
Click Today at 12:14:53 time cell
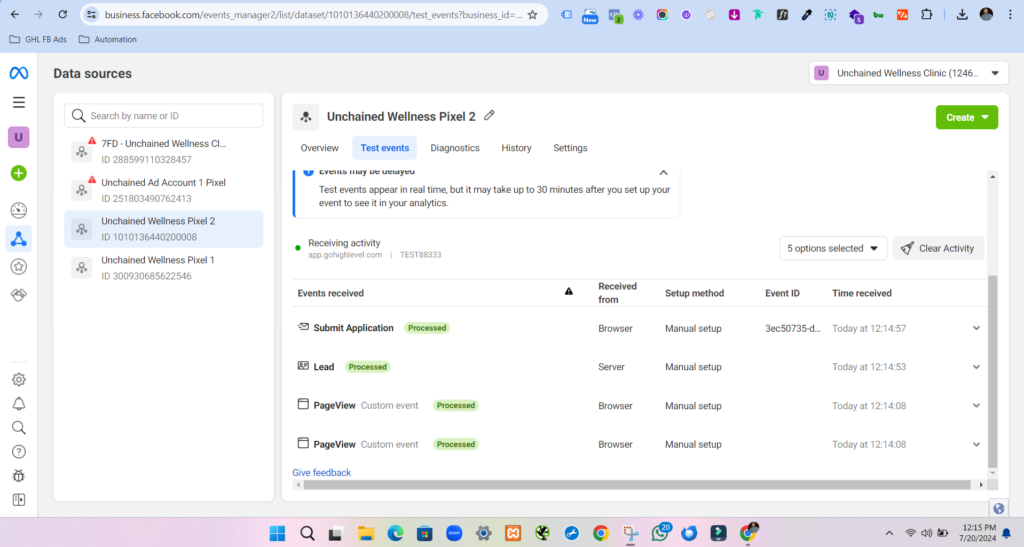pyautogui.click(x=869, y=367)
